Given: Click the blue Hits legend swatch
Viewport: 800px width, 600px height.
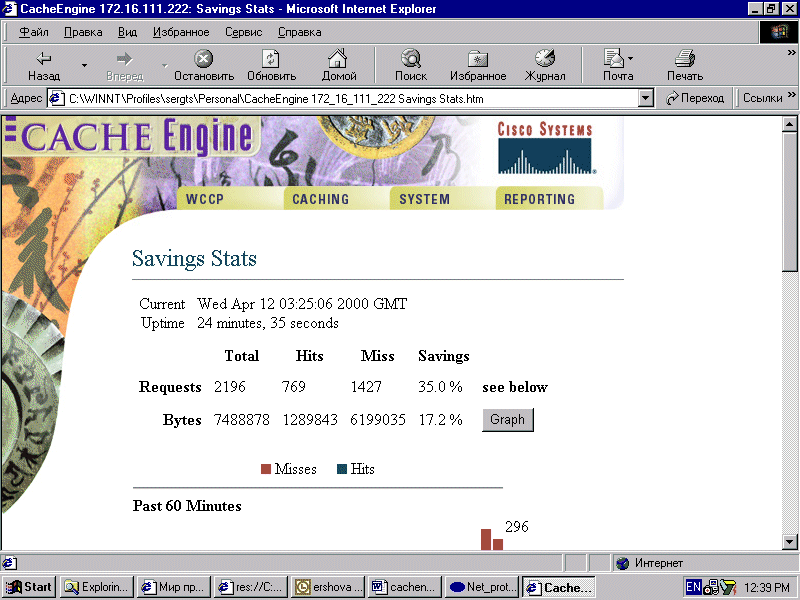Looking at the screenshot, I should coord(342,469).
